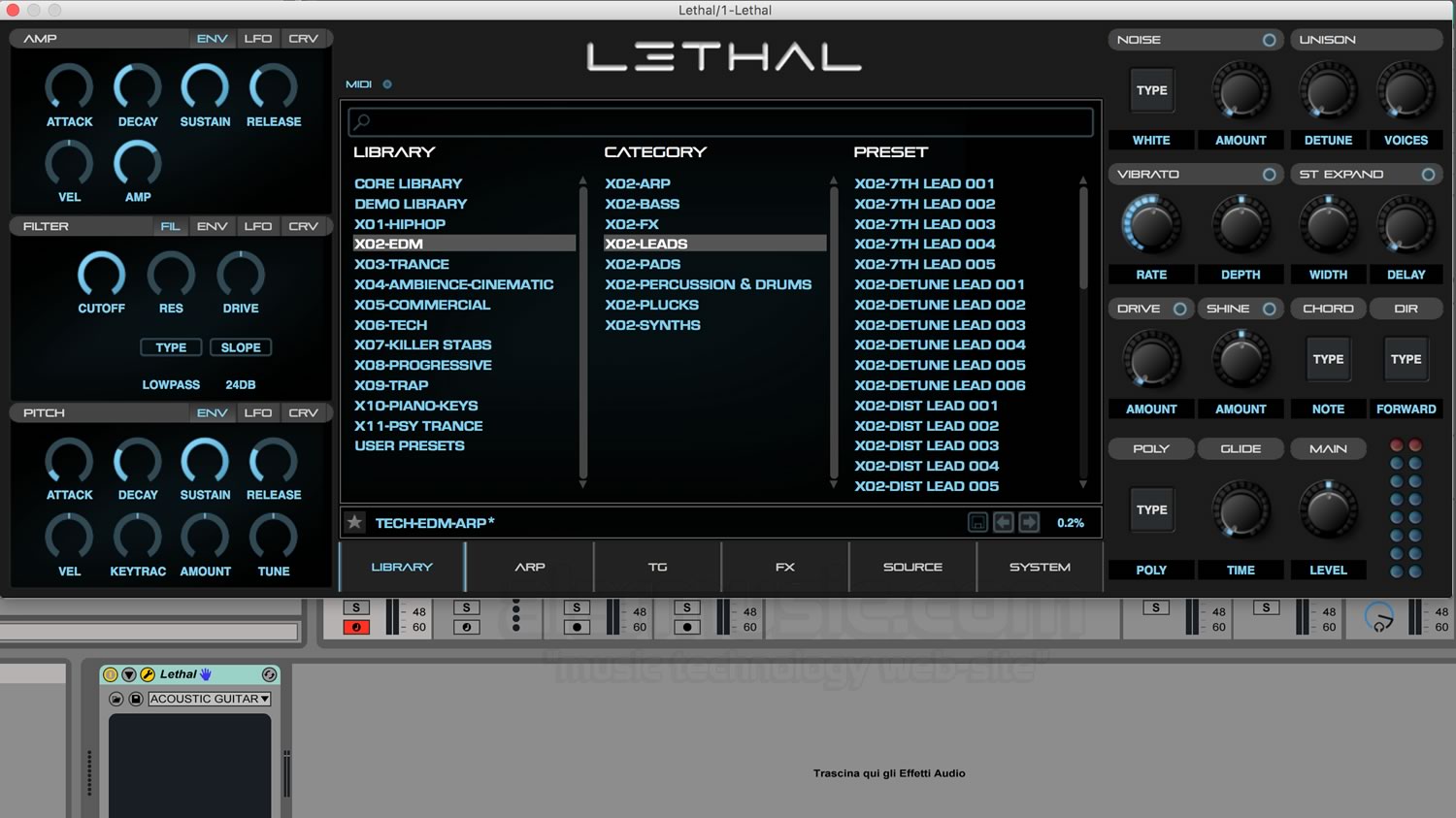Select the Pitch CRV tab
This screenshot has width=1456, height=818.
coord(304,412)
